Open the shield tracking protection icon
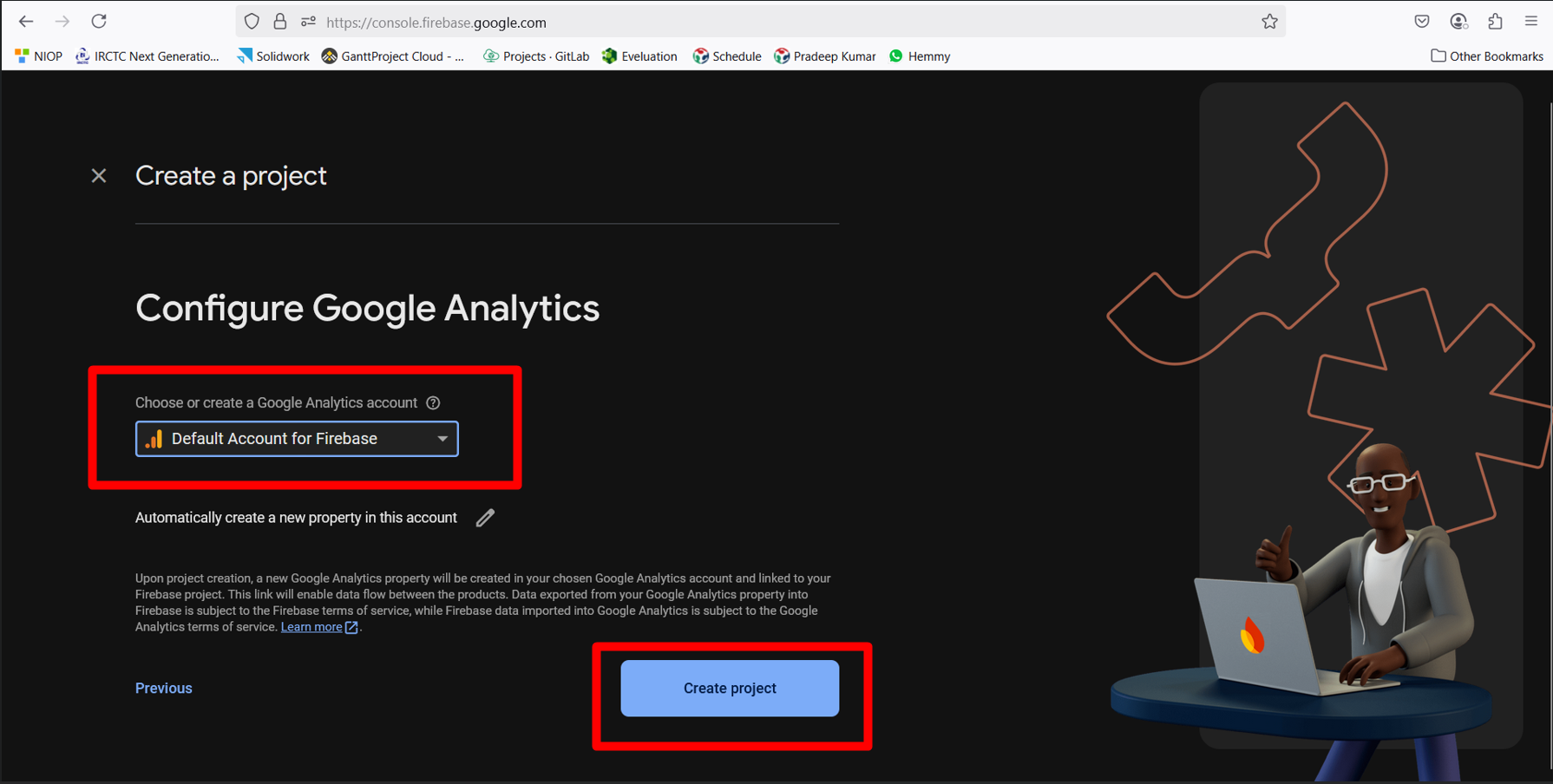 (x=252, y=22)
